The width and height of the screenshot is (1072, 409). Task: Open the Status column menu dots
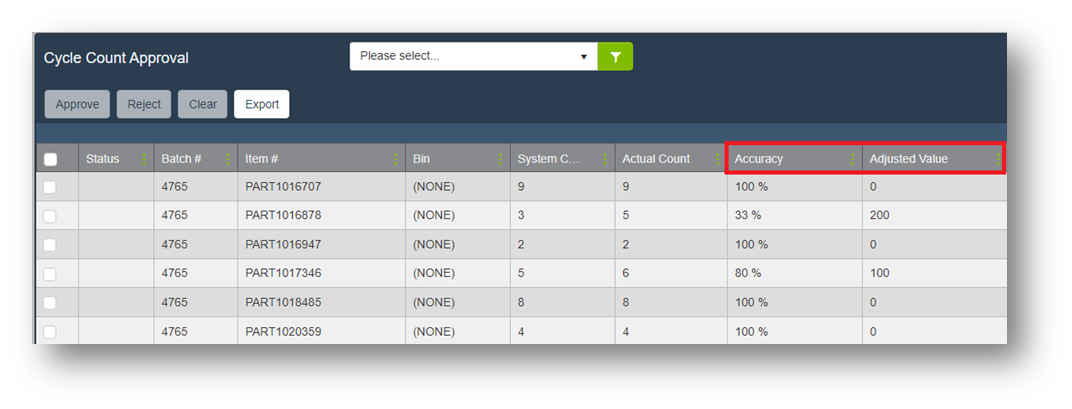pos(145,159)
